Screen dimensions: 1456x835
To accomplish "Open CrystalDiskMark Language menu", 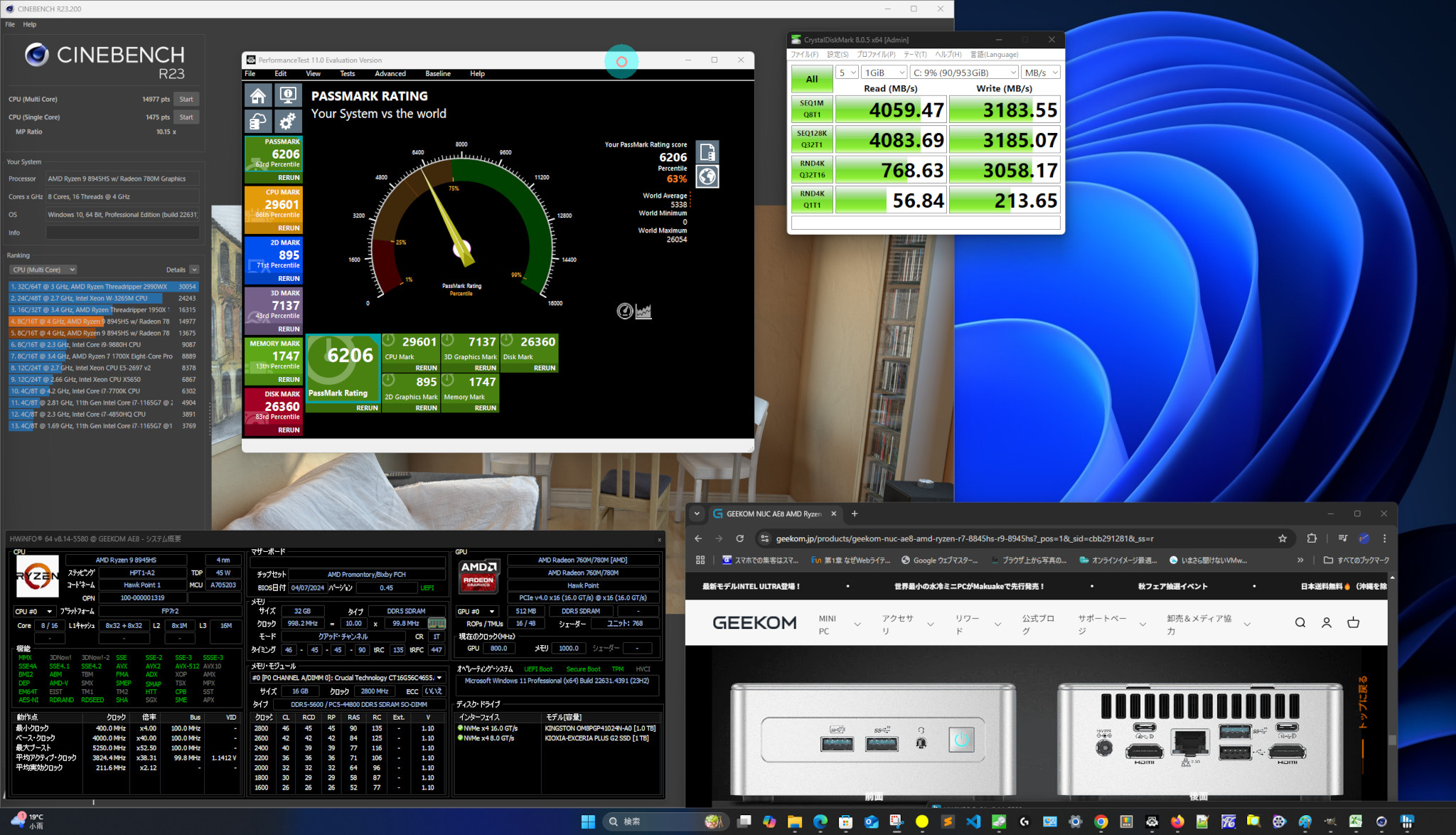I will click(x=995, y=54).
